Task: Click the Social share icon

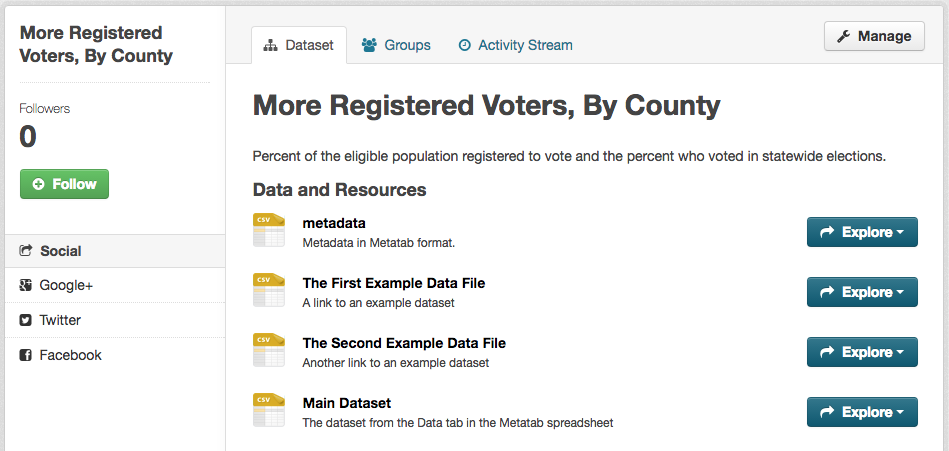Action: tap(25, 251)
